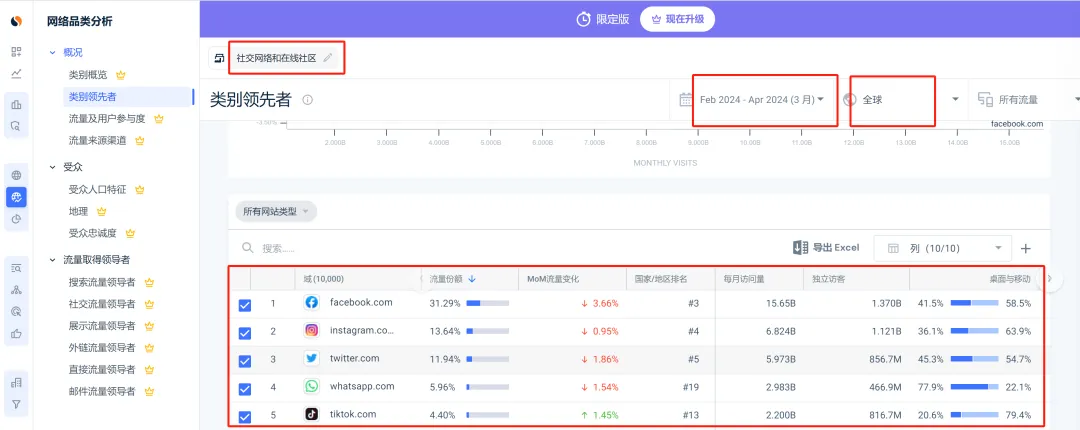Viewport: 1080px width, 430px height.
Task: Click the Similarweb logo in the sidebar
Action: tap(16, 21)
